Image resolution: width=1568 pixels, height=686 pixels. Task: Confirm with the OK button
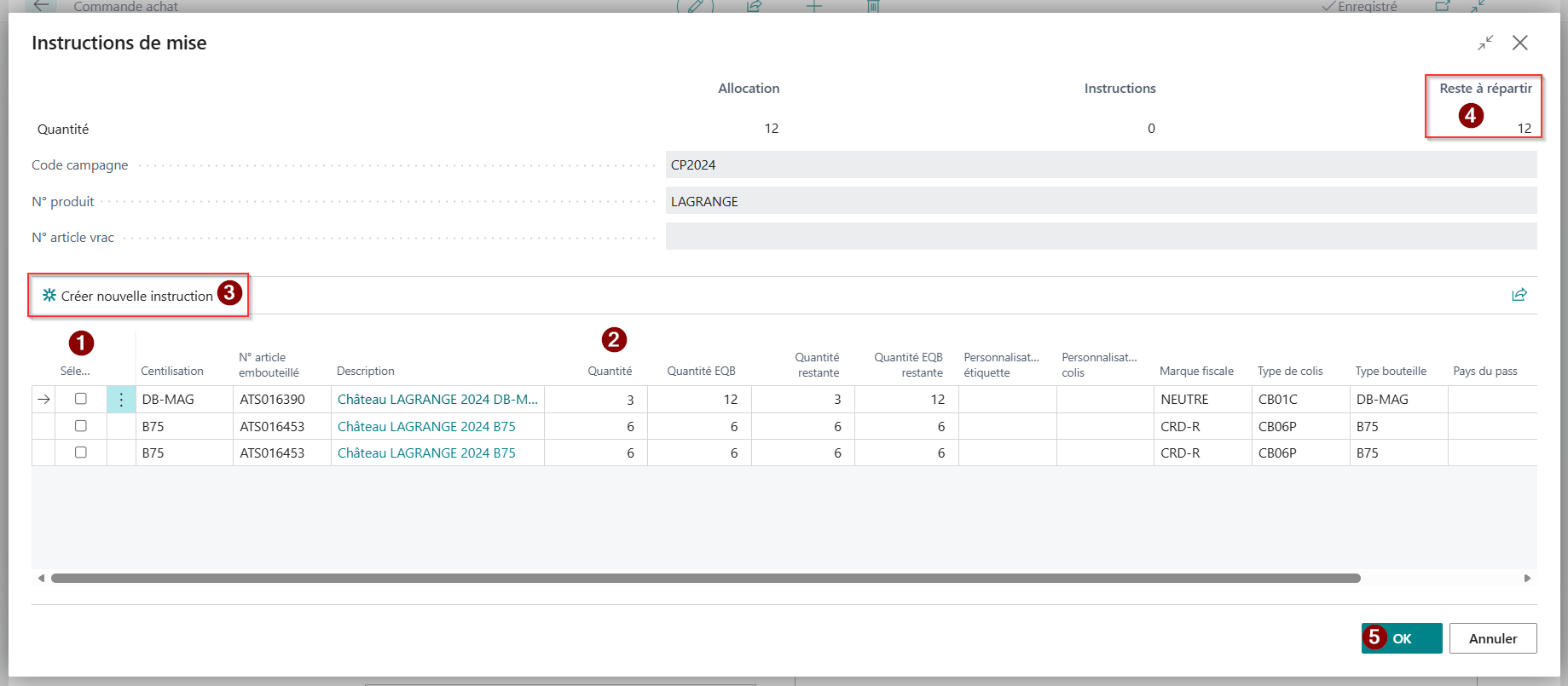tap(1402, 638)
